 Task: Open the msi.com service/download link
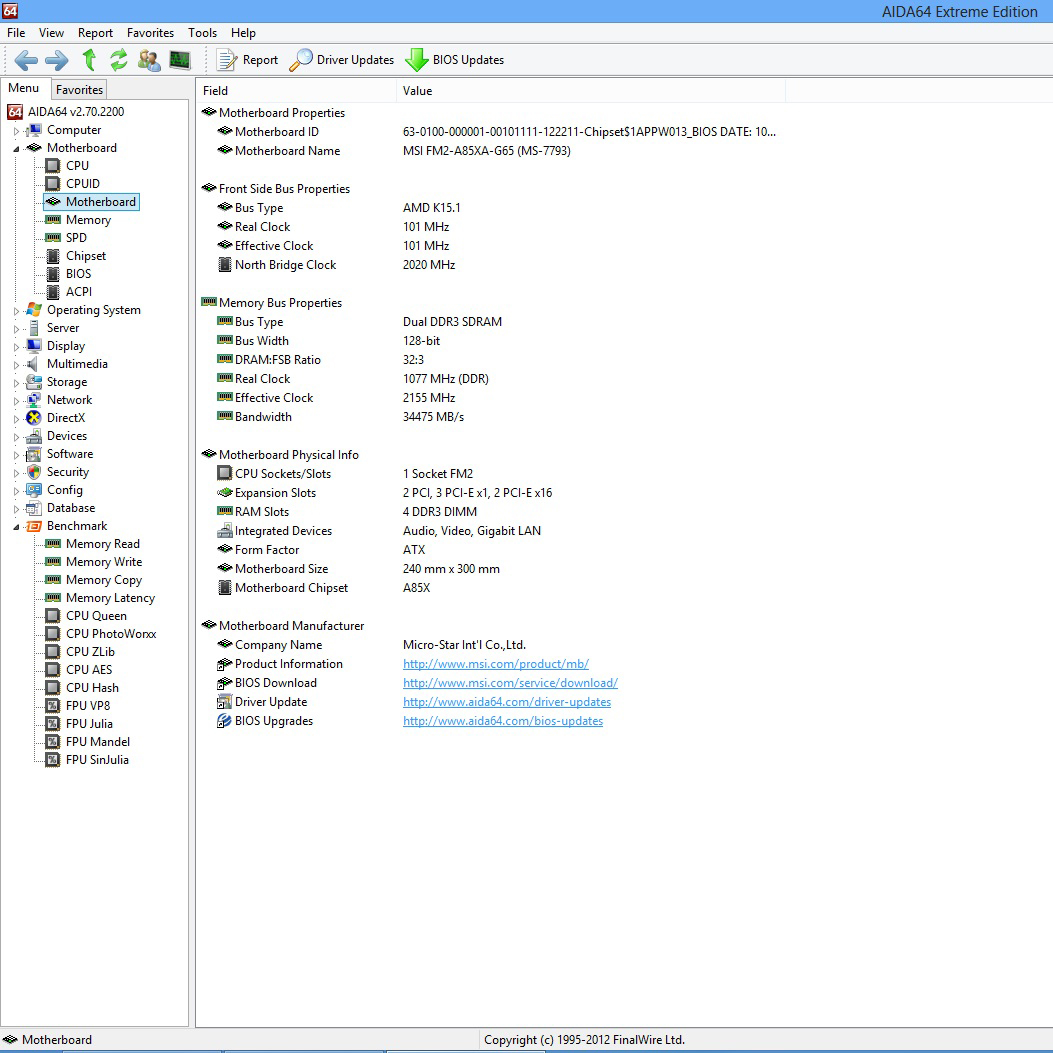click(510, 683)
